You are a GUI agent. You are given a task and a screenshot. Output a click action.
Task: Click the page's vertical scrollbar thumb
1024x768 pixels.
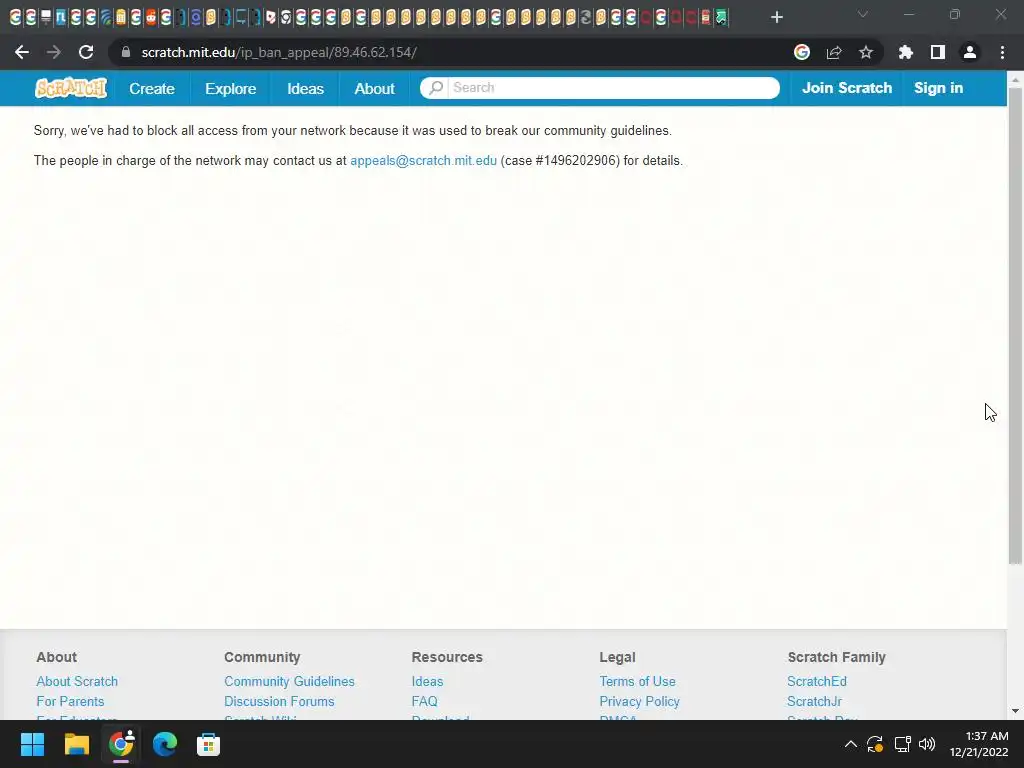click(x=1015, y=325)
